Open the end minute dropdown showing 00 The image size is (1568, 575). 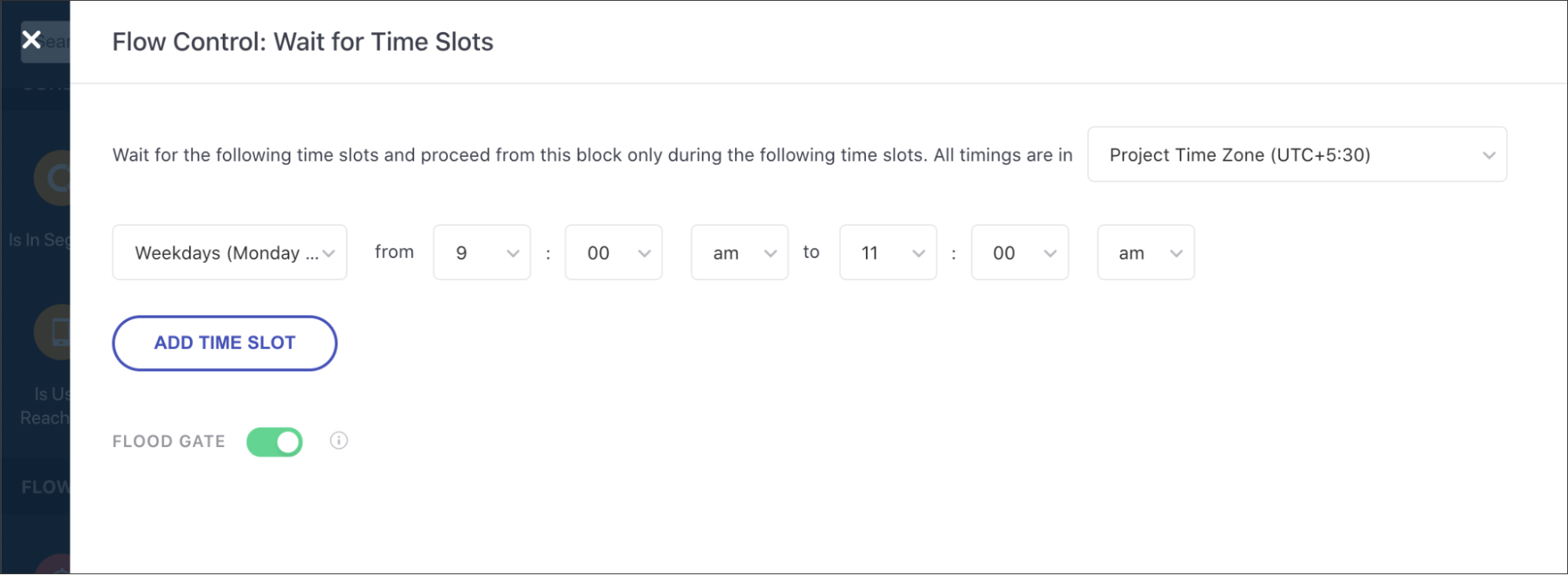click(x=1019, y=252)
